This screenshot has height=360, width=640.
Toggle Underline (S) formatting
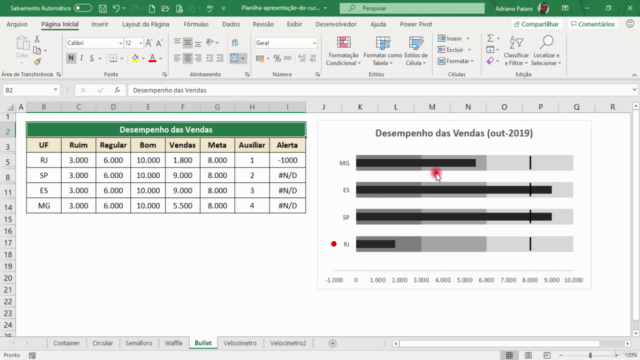(x=92, y=58)
